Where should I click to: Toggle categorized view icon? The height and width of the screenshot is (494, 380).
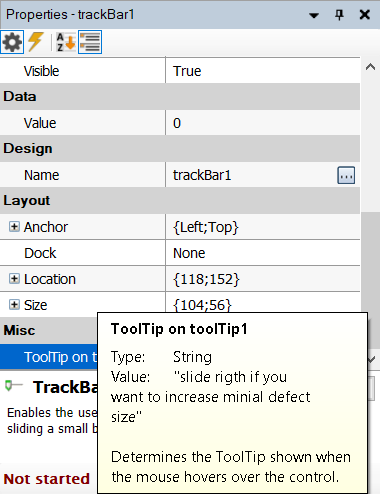pos(90,42)
